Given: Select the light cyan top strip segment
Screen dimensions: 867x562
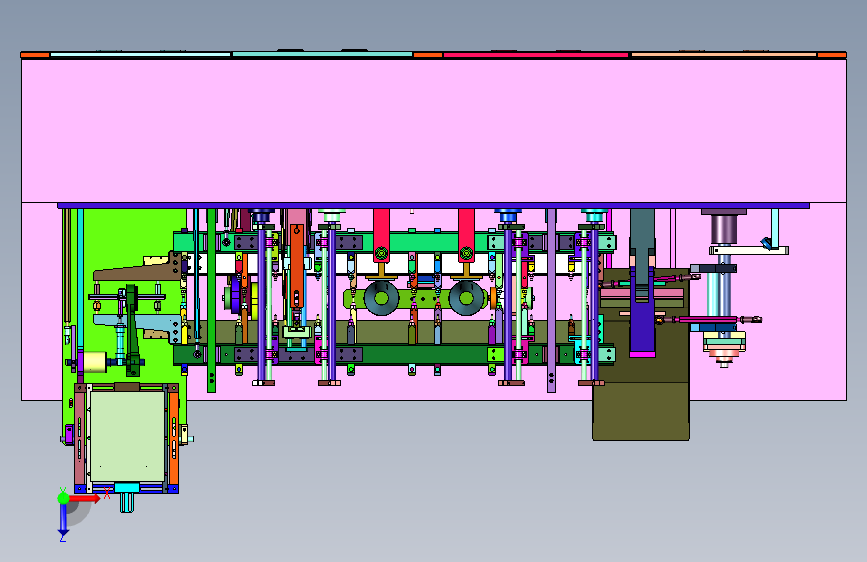Looking at the screenshot, I should point(140,54).
